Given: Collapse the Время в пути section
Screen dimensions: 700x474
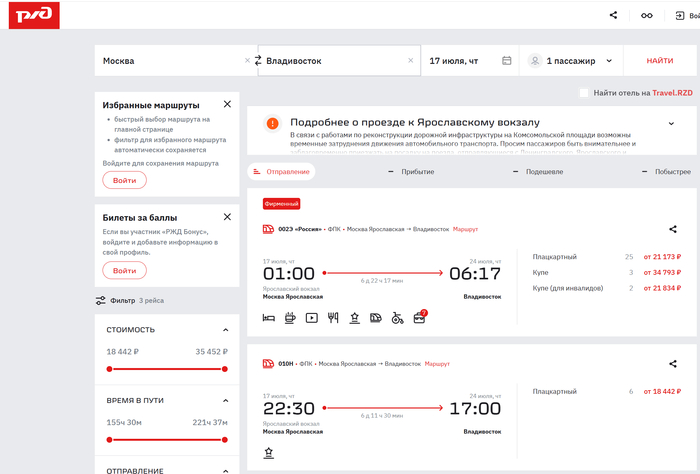Looking at the screenshot, I should (x=226, y=400).
